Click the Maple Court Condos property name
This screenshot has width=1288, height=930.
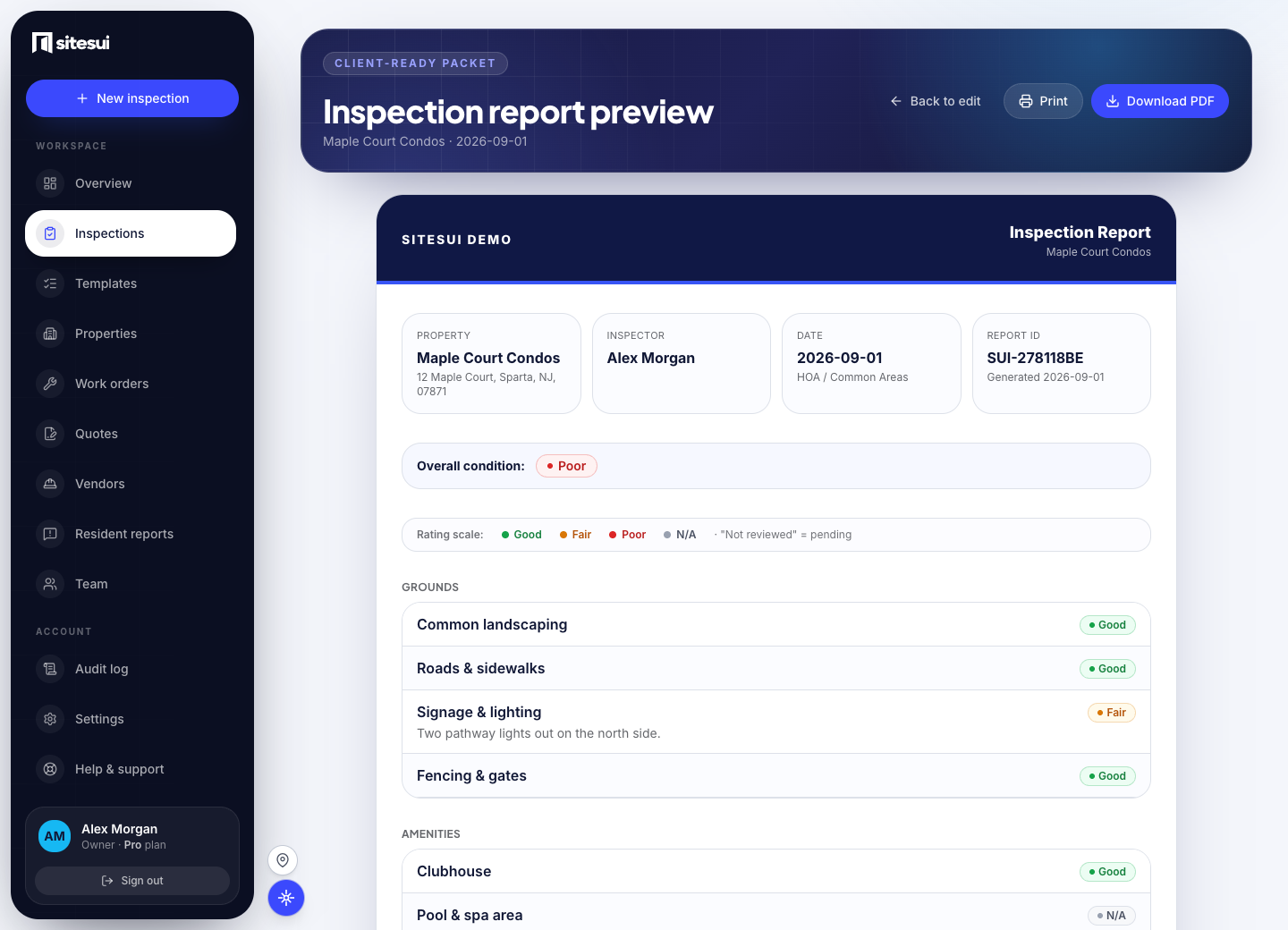(488, 358)
